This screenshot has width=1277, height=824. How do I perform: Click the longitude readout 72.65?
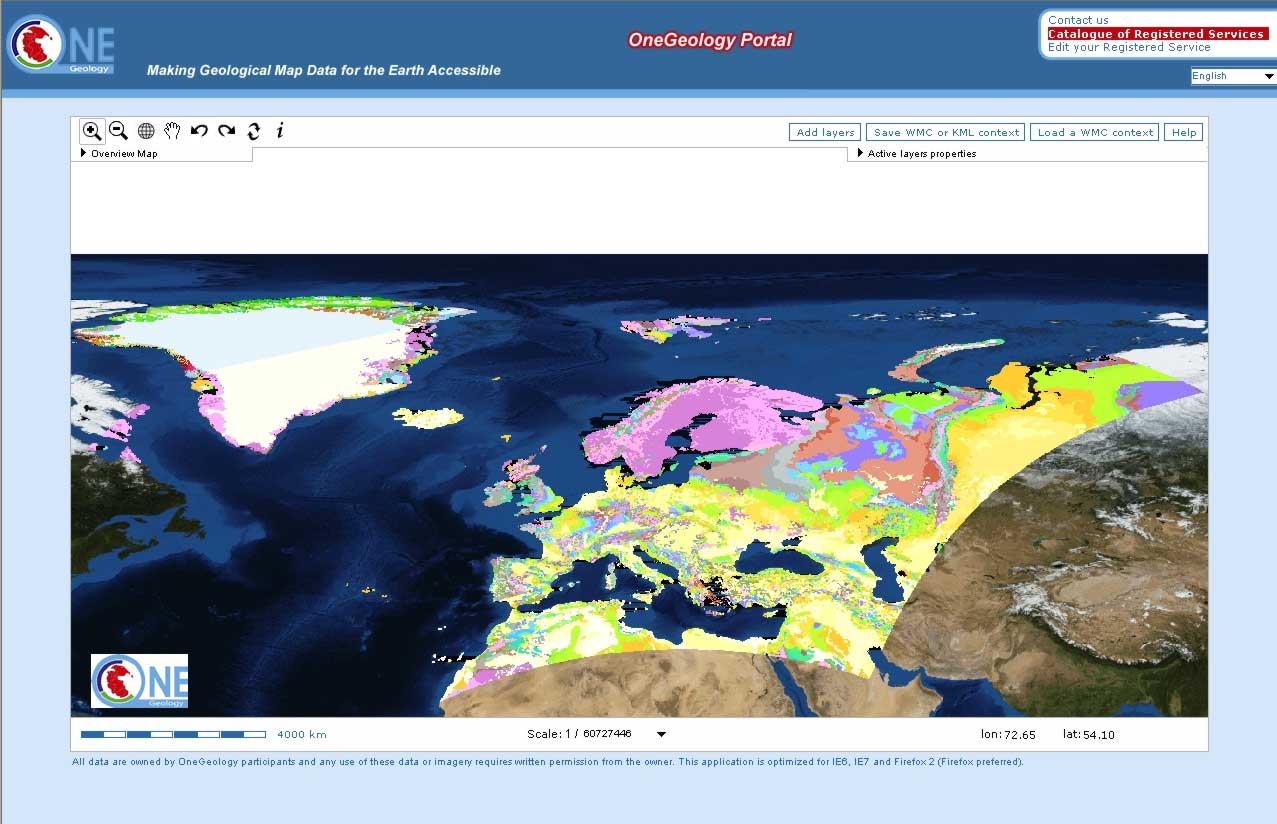coord(1020,735)
